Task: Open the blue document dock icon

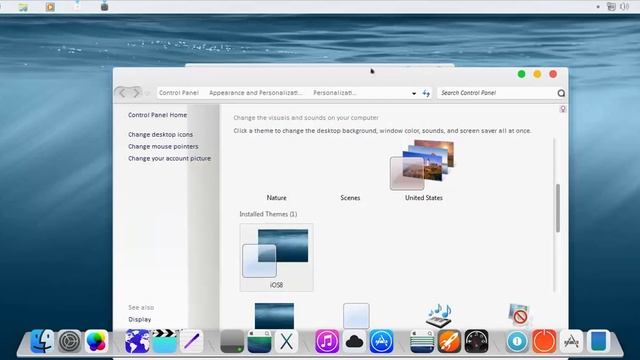Action: point(598,341)
